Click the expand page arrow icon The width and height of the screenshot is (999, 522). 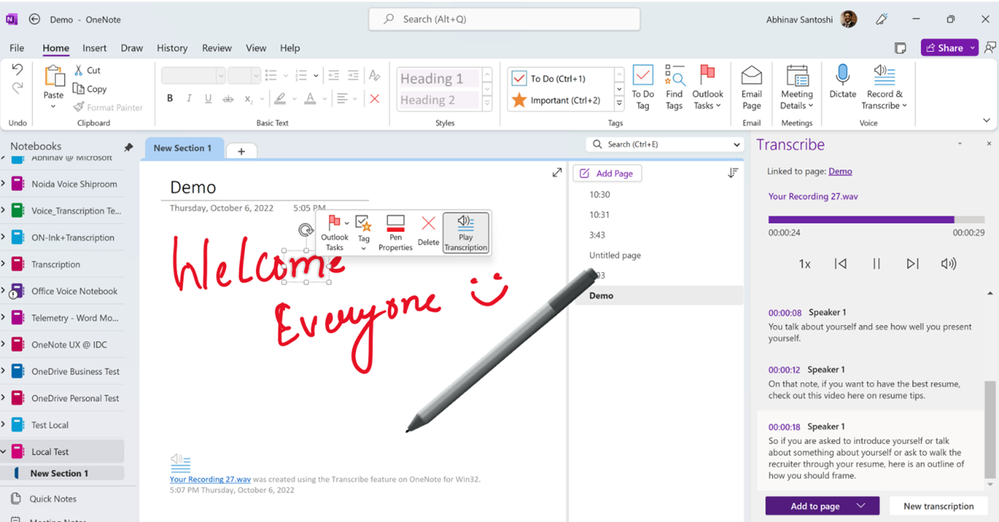point(557,173)
